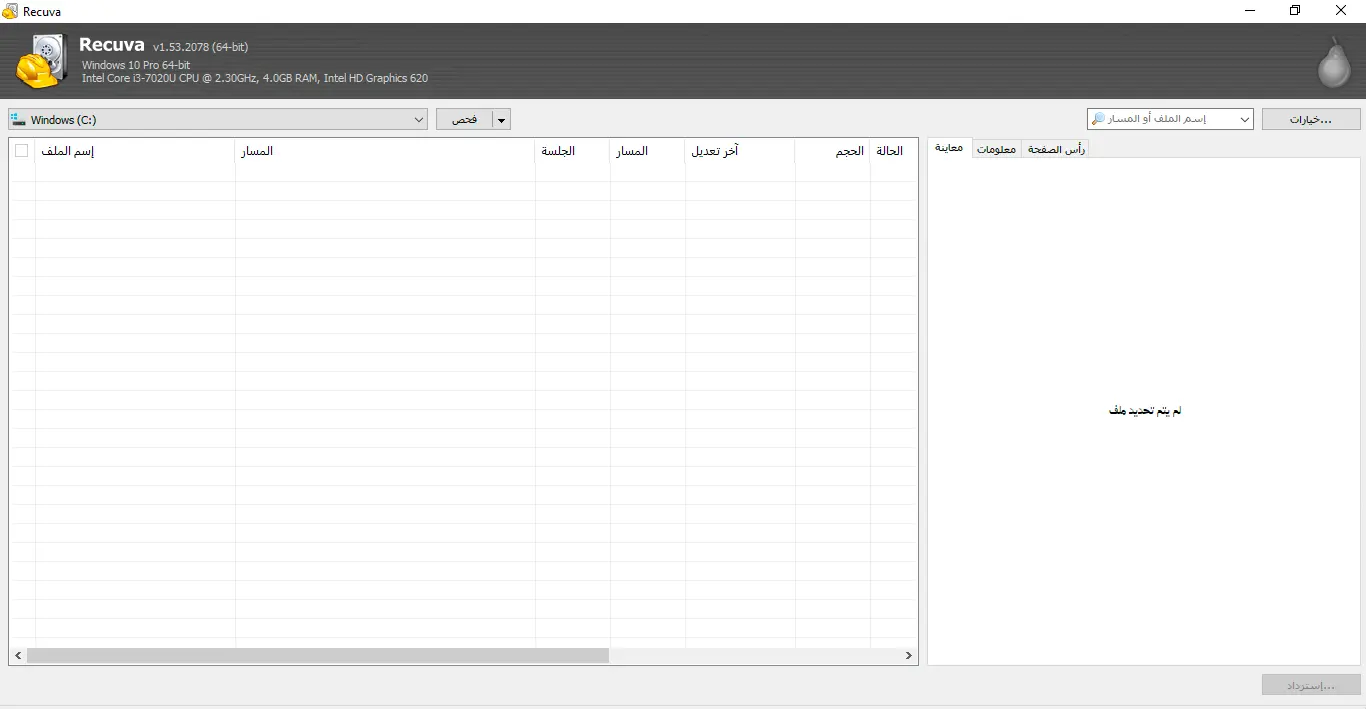Open the filename or path filter dropdown arrow
This screenshot has width=1366, height=709.
[x=1244, y=120]
